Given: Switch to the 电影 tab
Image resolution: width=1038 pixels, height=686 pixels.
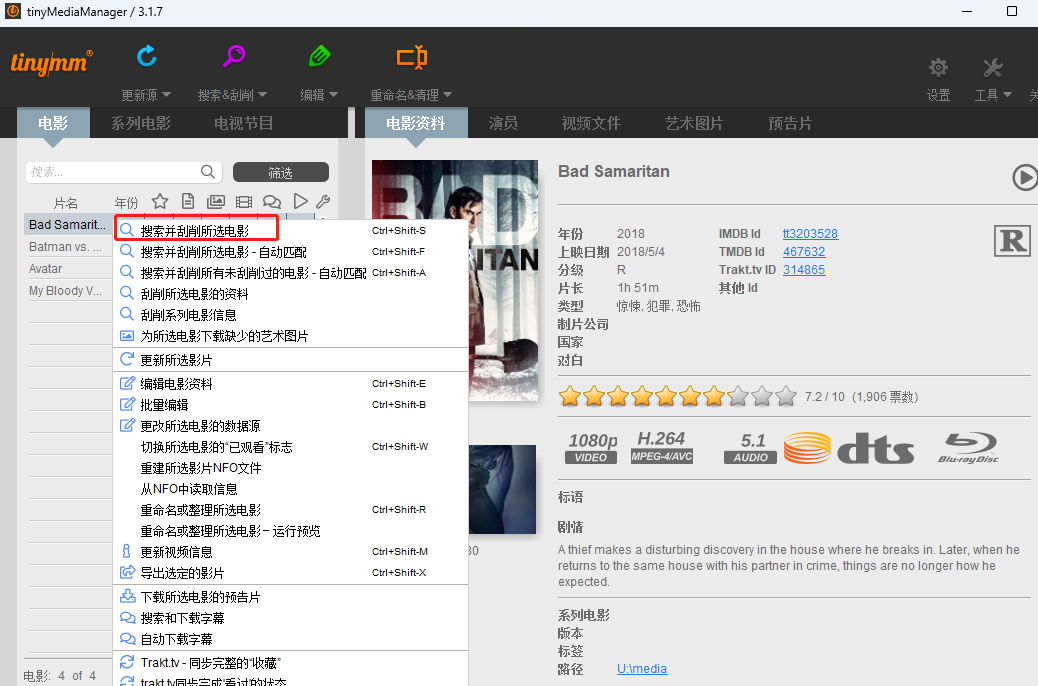Looking at the screenshot, I should pyautogui.click(x=53, y=122).
